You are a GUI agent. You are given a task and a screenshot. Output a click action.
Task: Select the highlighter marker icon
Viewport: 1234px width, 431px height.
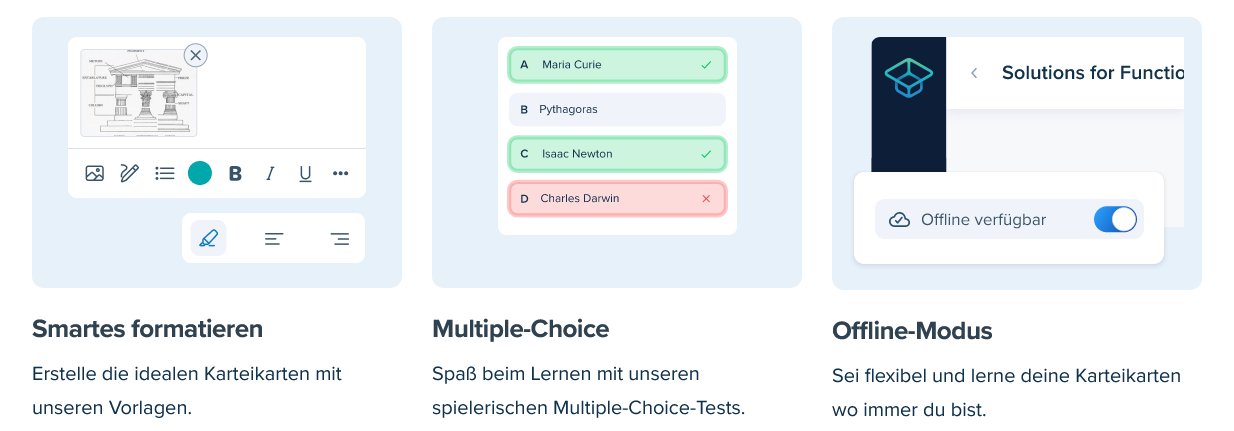pos(208,238)
